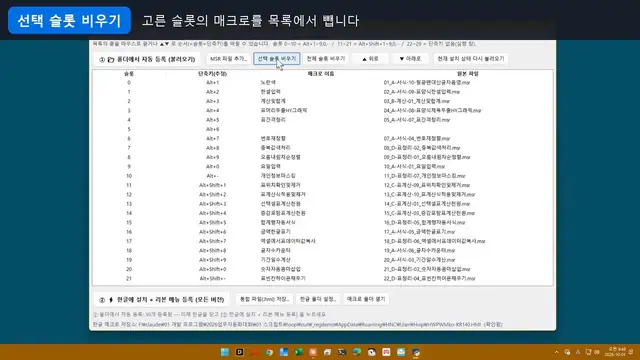This screenshot has height=360, width=640.
Task: Open Google Chrome from the taskbar
Action: [269, 352]
